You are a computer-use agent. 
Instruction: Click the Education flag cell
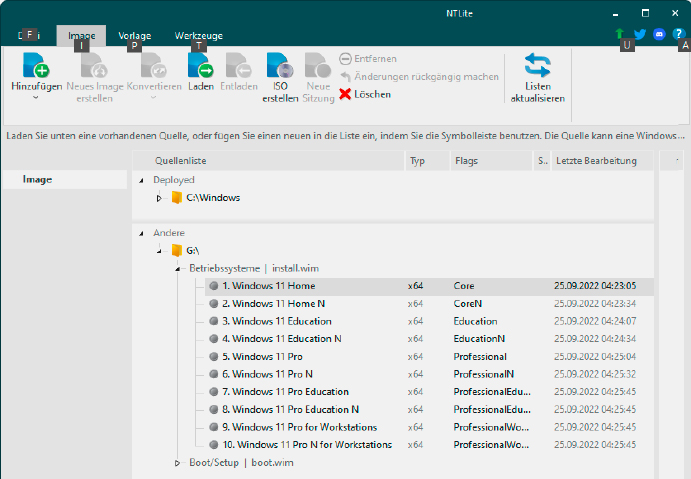[475, 321]
